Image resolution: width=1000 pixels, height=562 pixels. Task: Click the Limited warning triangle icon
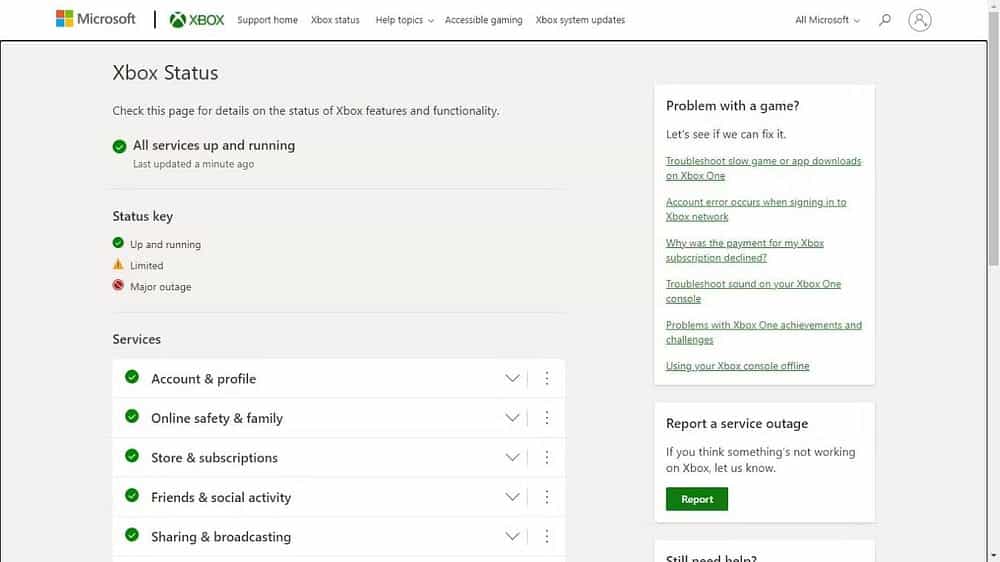click(x=118, y=264)
